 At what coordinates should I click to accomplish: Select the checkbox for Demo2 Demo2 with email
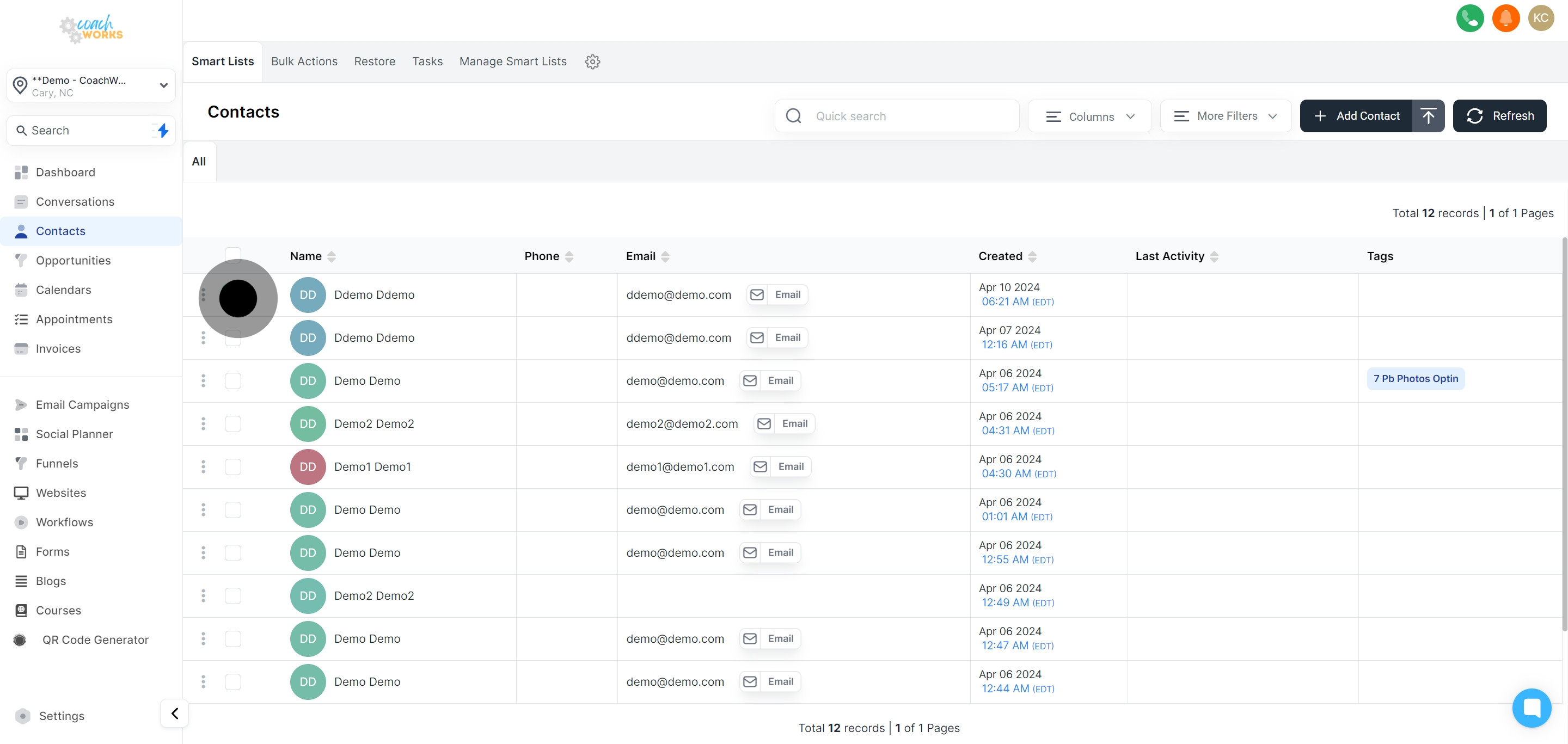click(x=232, y=423)
